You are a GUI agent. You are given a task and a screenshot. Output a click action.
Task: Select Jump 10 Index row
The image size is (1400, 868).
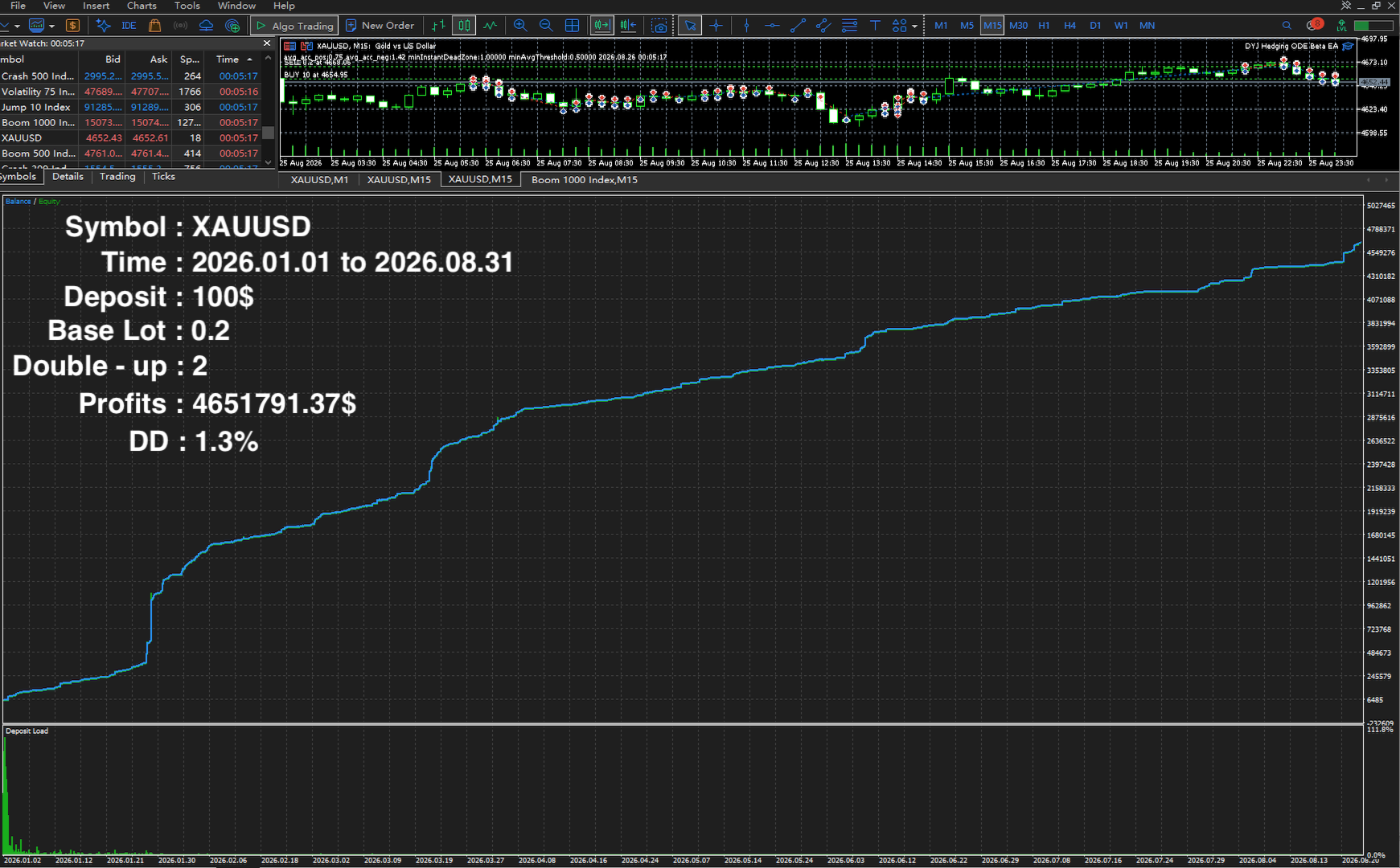[130, 107]
